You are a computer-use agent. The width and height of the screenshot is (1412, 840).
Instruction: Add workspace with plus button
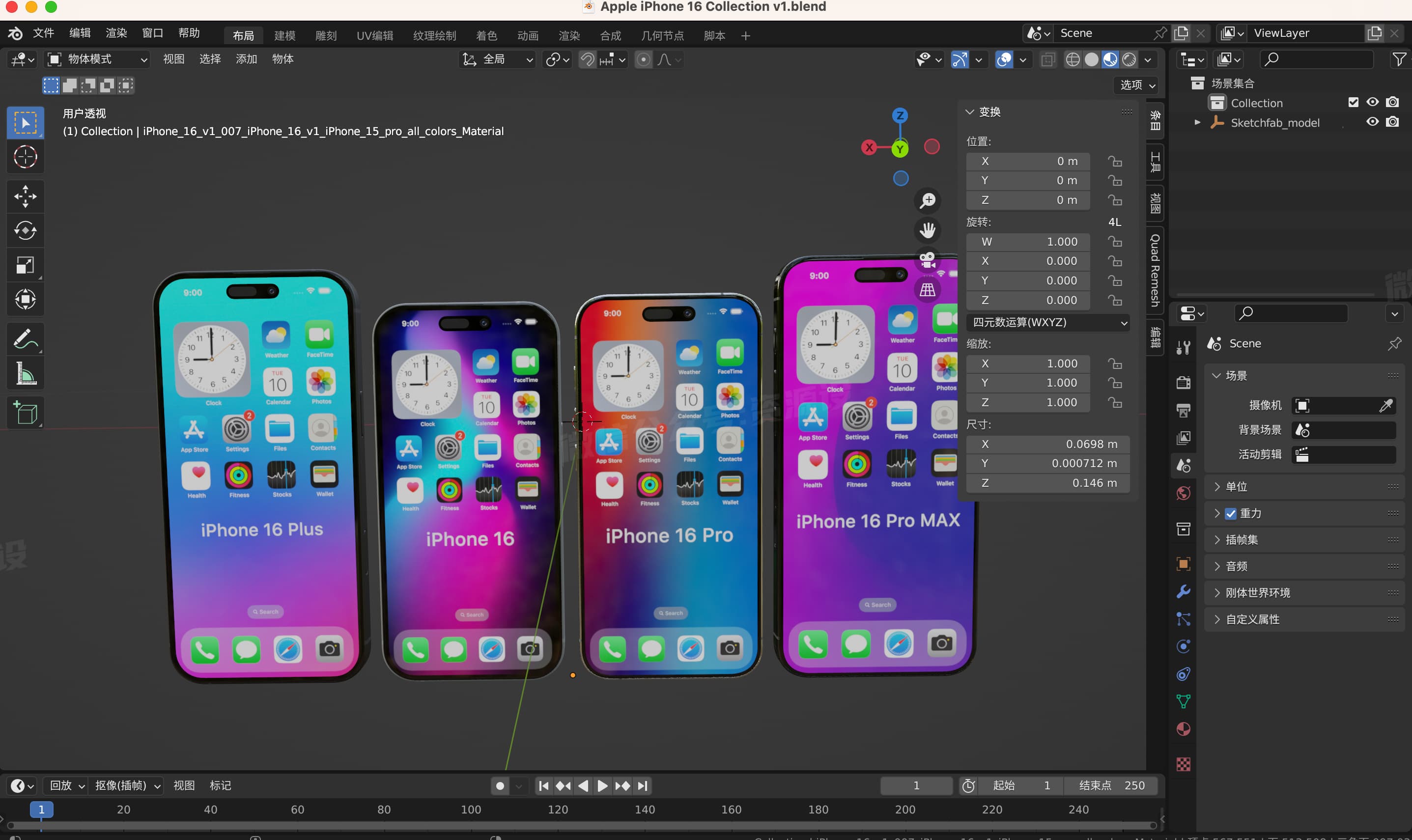point(745,36)
